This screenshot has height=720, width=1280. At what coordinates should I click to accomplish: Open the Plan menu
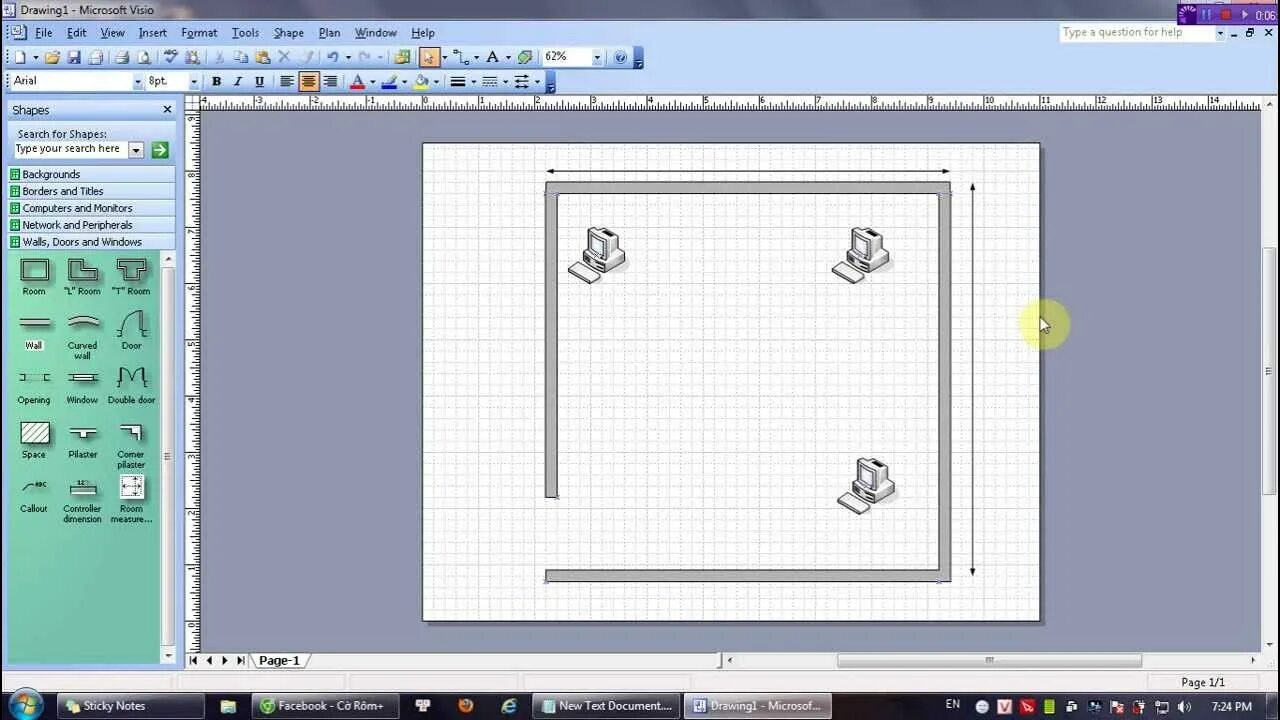click(x=329, y=32)
